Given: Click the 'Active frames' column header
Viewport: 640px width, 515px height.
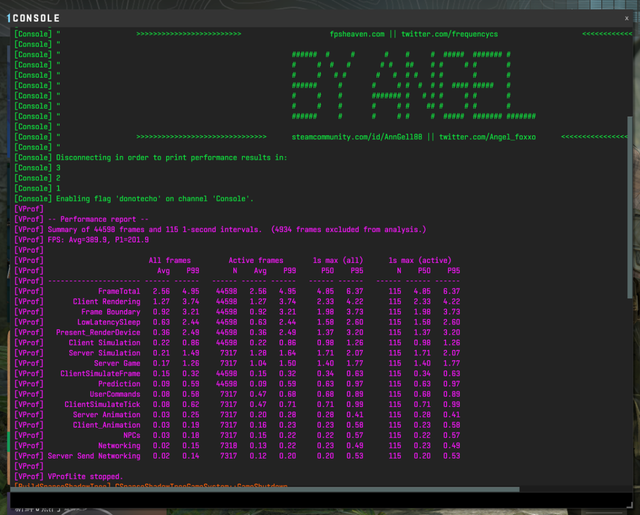Looking at the screenshot, I should [x=256, y=260].
